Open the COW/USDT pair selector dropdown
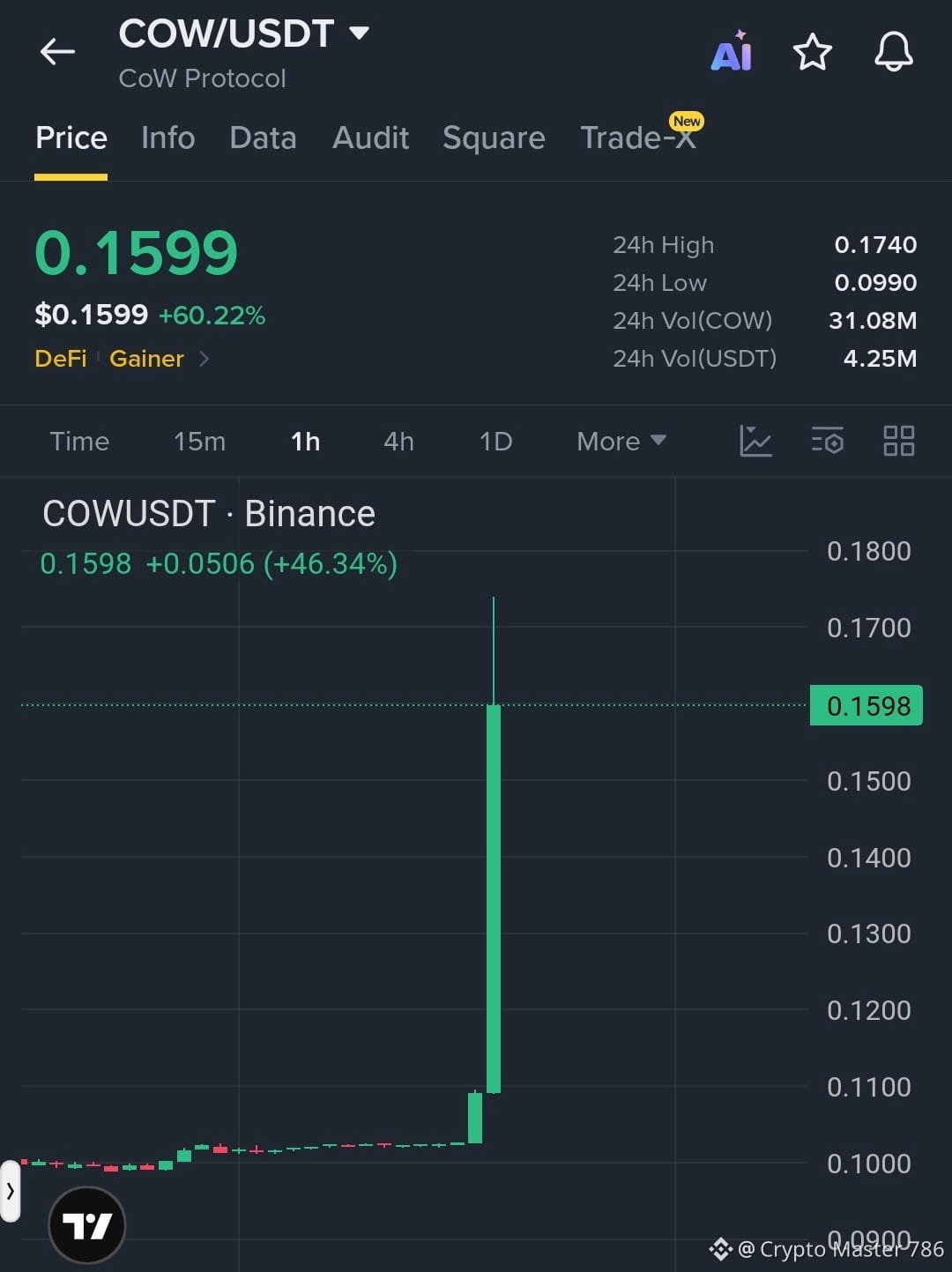 (x=244, y=33)
